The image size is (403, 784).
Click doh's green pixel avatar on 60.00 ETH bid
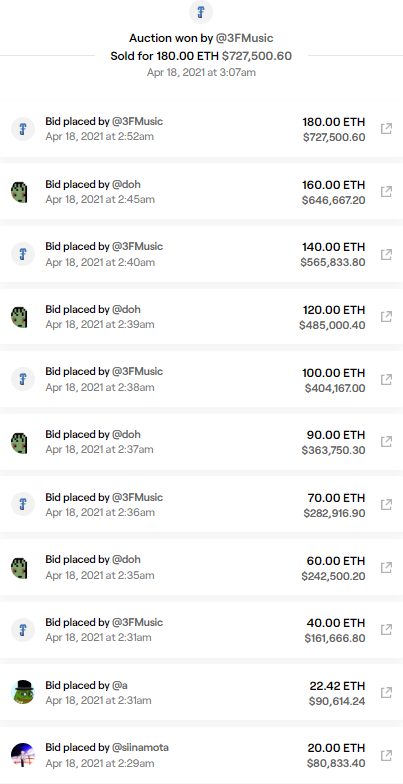click(20, 568)
